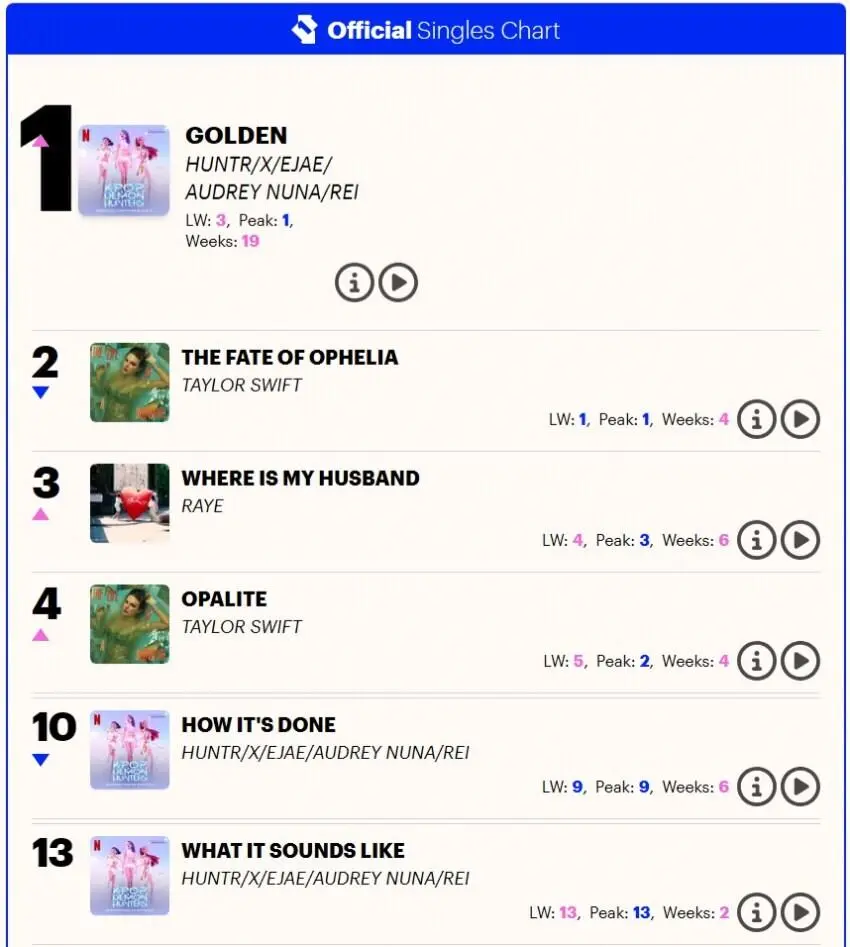Play How It's Done preview
Screen dimensions: 850x947
point(800,787)
